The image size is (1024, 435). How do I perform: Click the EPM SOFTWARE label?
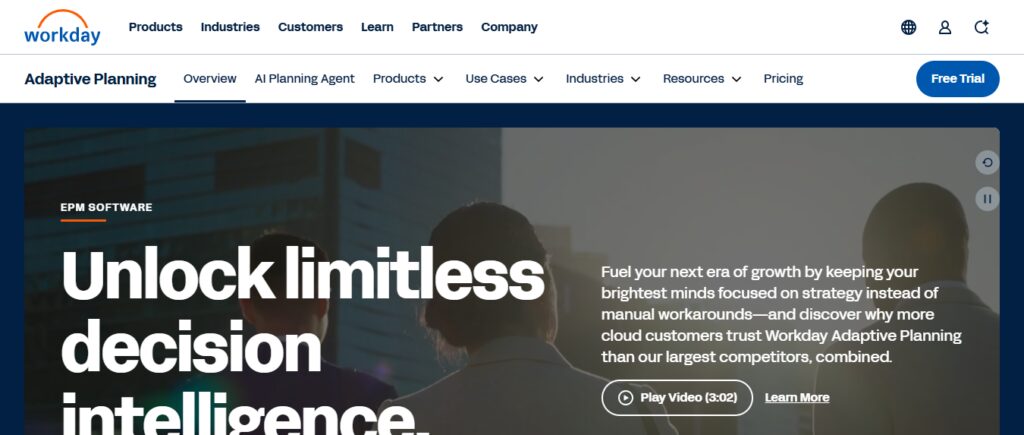click(x=106, y=207)
